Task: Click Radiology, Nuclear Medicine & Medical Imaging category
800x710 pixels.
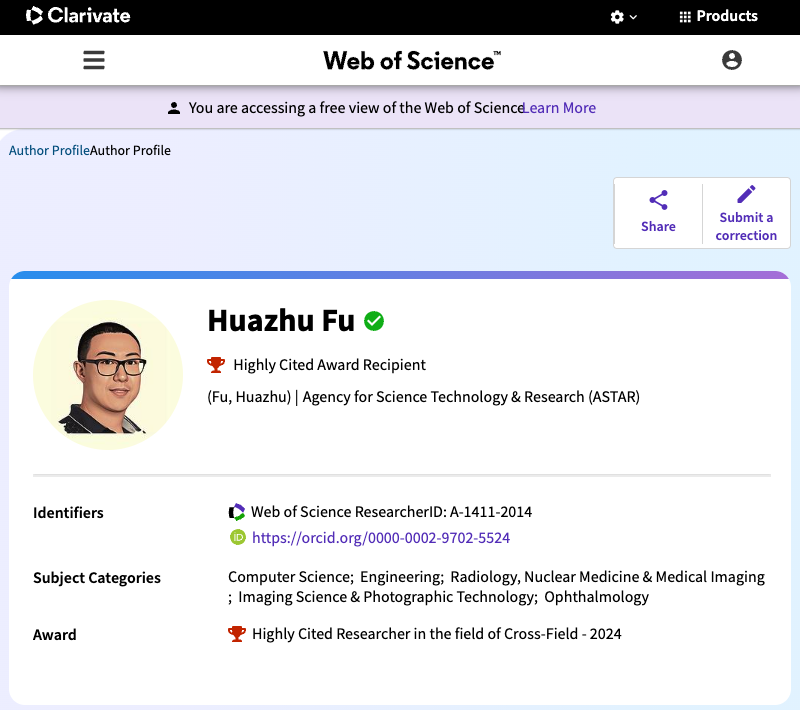Action: [x=608, y=577]
